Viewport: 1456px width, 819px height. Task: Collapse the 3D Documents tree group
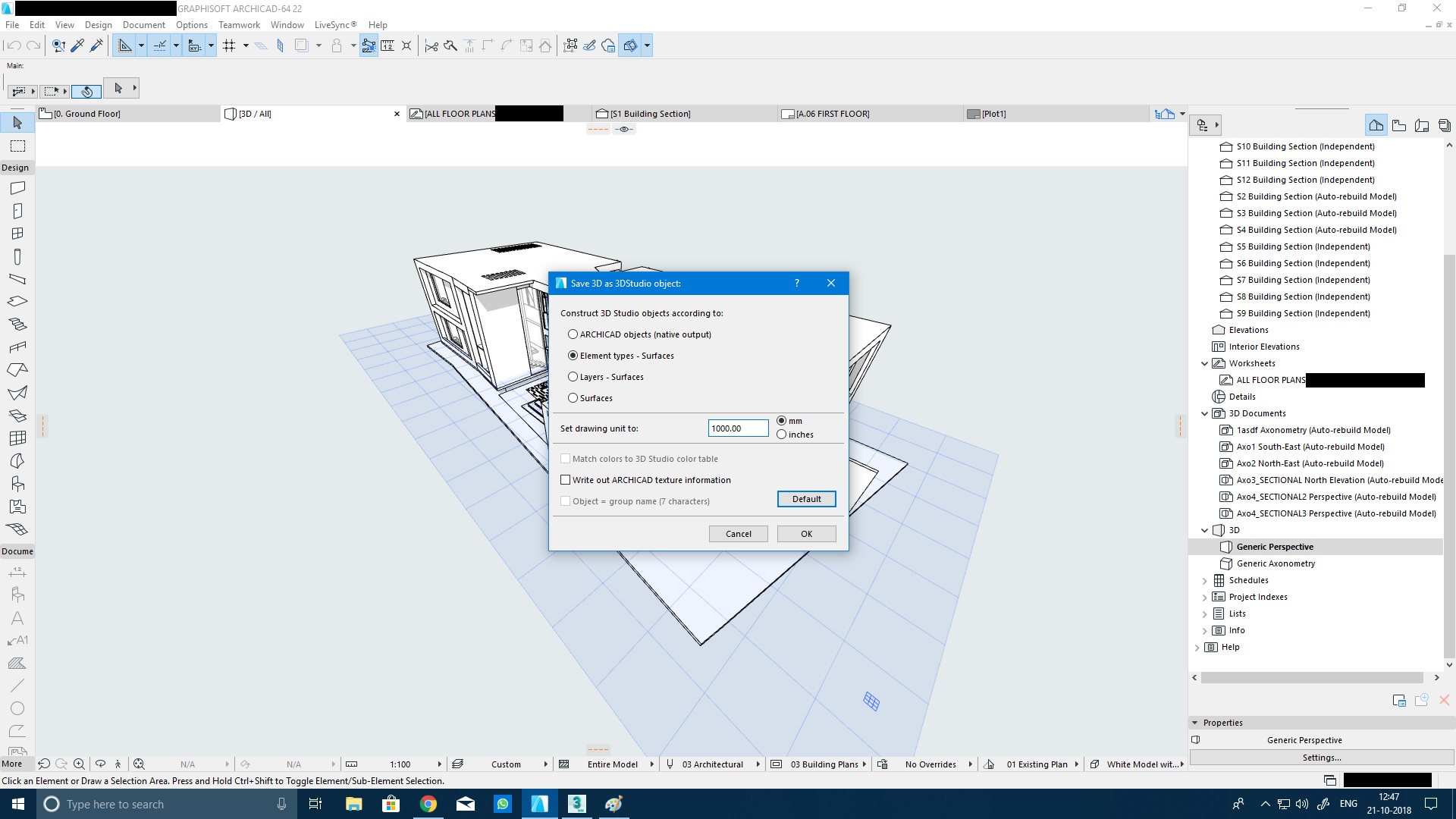click(1204, 414)
